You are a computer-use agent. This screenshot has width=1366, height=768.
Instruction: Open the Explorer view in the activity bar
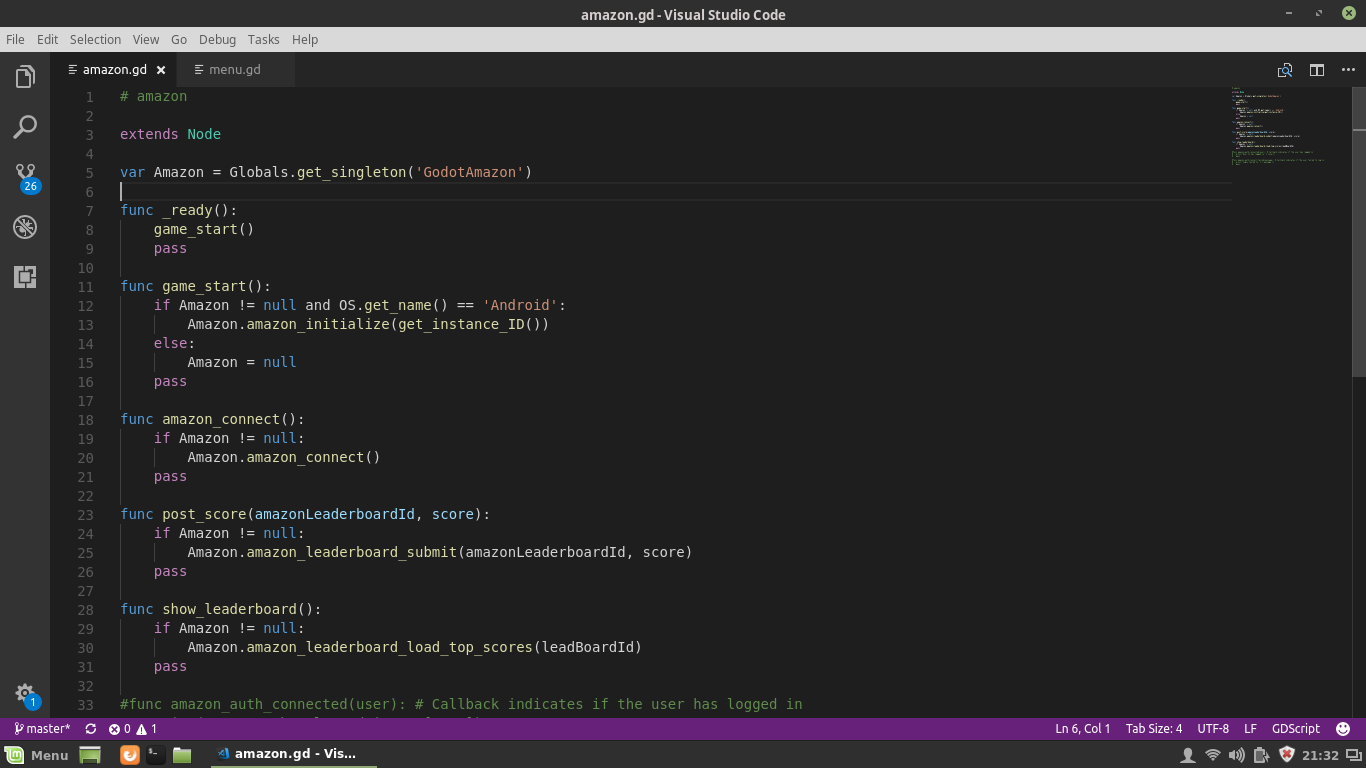click(x=25, y=77)
